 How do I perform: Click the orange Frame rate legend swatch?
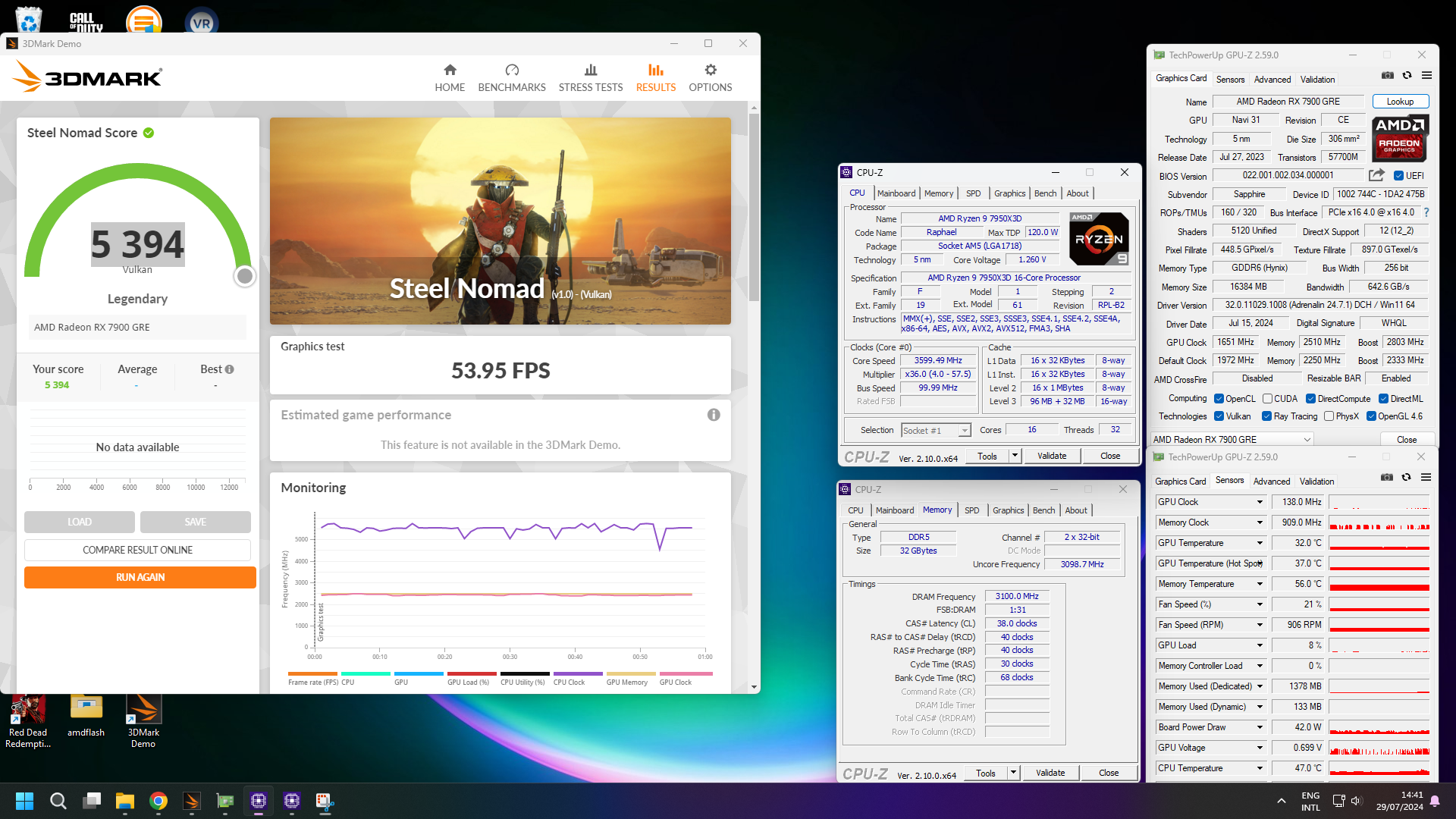point(312,673)
